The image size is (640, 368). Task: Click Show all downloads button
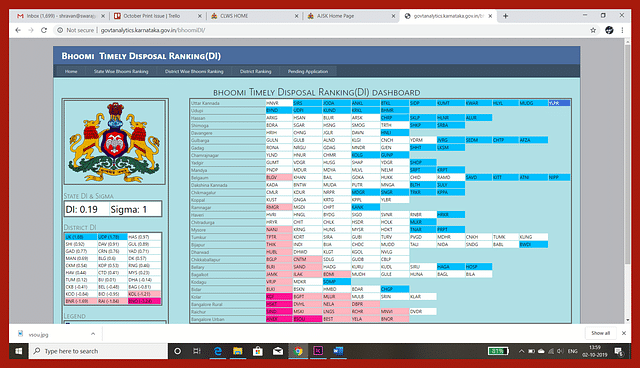pyautogui.click(x=600, y=333)
